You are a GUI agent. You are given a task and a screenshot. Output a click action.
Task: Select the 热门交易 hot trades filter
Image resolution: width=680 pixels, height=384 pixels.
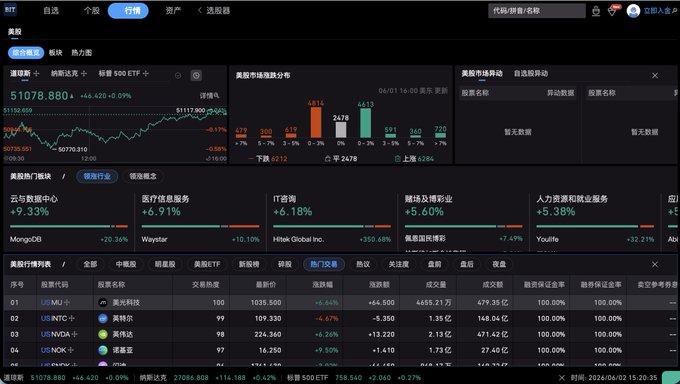pos(324,264)
